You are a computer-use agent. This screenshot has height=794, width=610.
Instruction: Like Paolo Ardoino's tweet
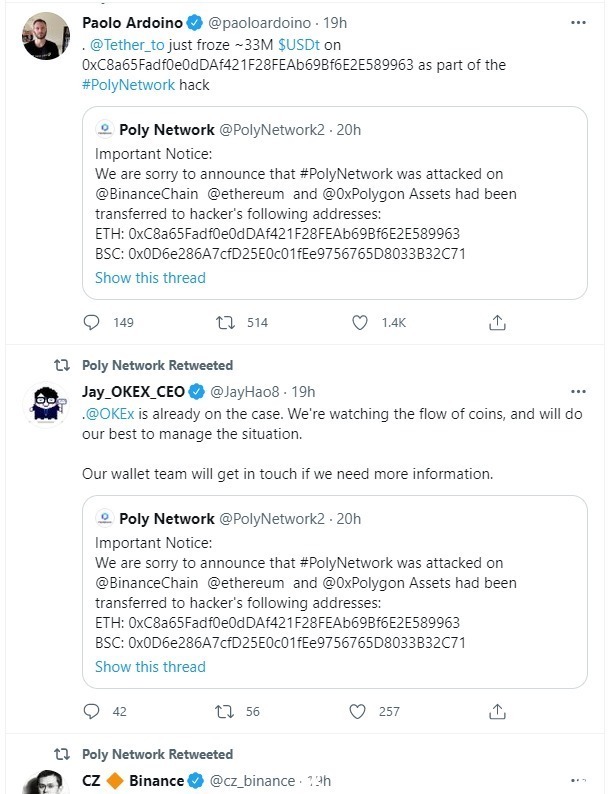point(360,323)
